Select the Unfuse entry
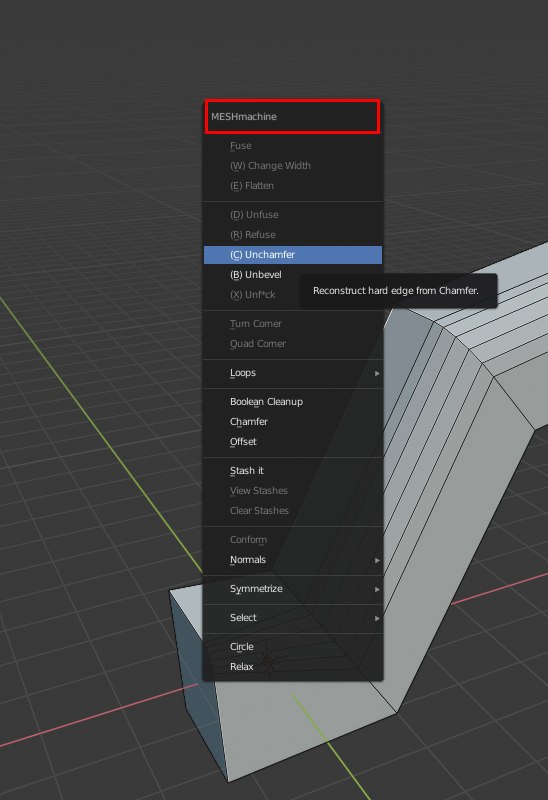The height and width of the screenshot is (800, 548). (293, 215)
